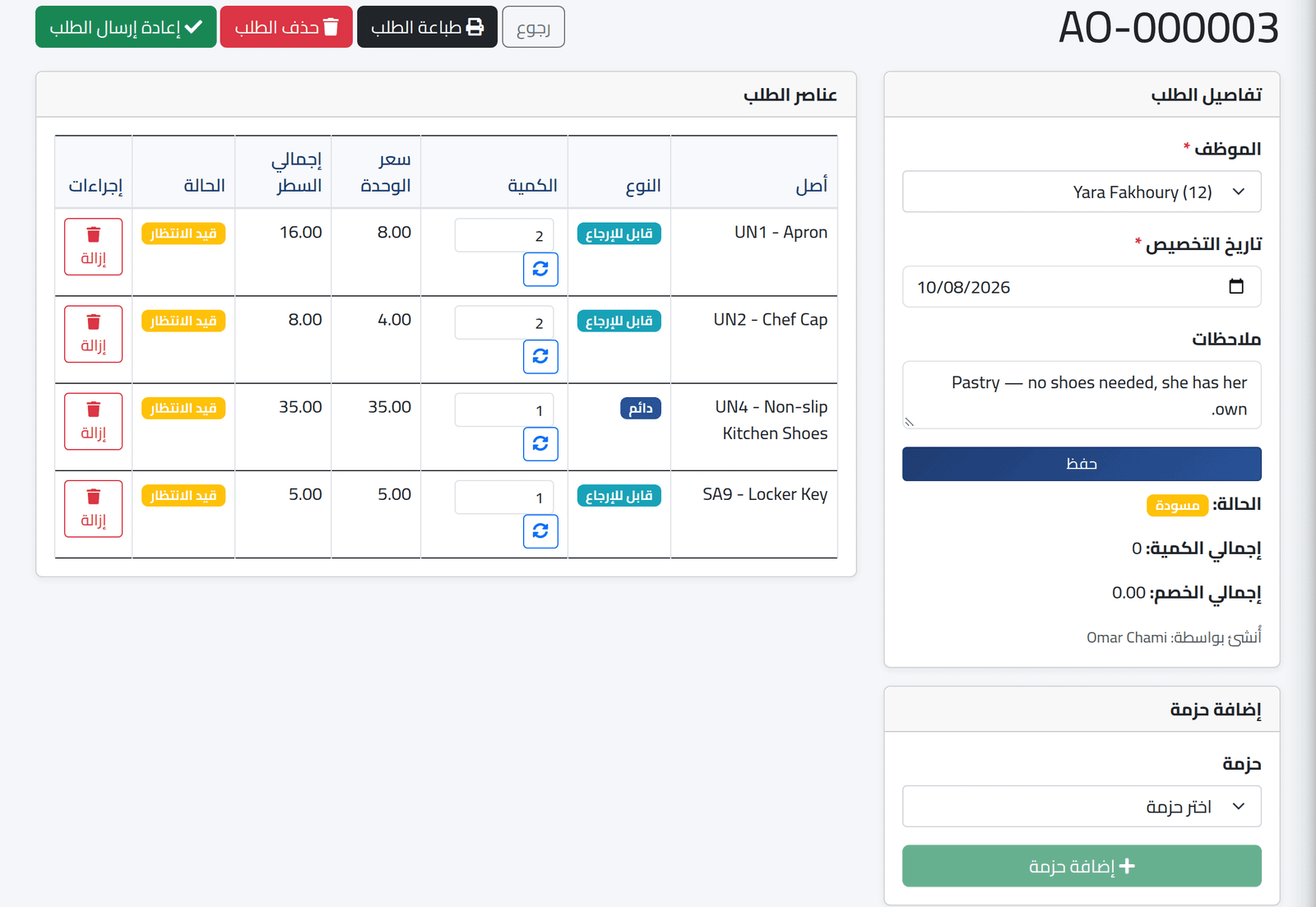This screenshot has height=907, width=1316.
Task: Remove the UN1 - Apron row
Action: click(x=94, y=247)
